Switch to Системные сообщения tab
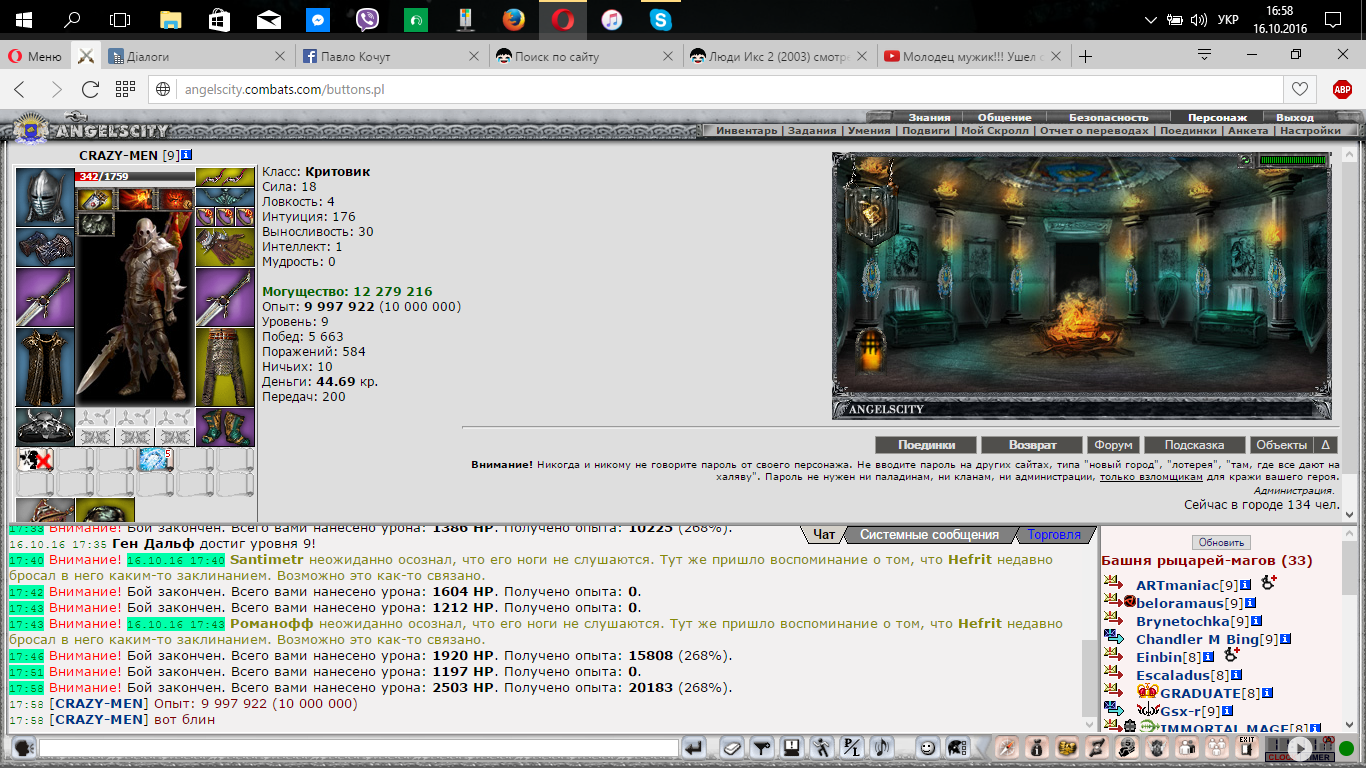The image size is (1366, 768). click(929, 535)
